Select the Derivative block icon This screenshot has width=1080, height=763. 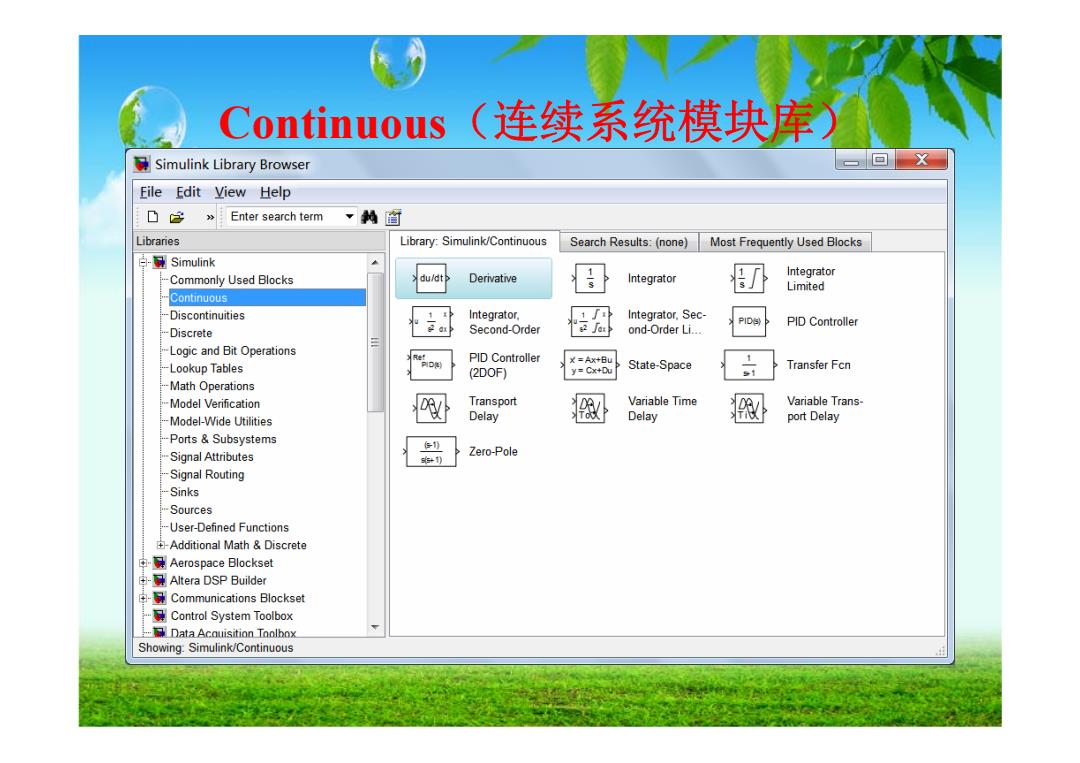point(432,278)
